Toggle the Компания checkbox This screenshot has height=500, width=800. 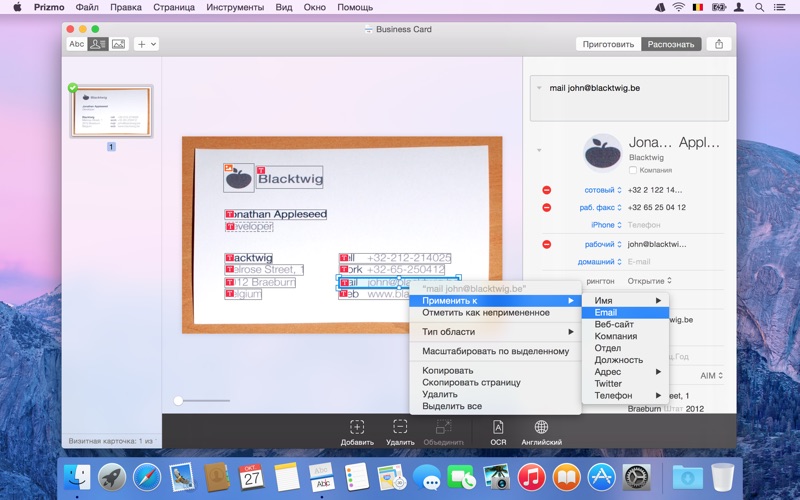[x=633, y=170]
